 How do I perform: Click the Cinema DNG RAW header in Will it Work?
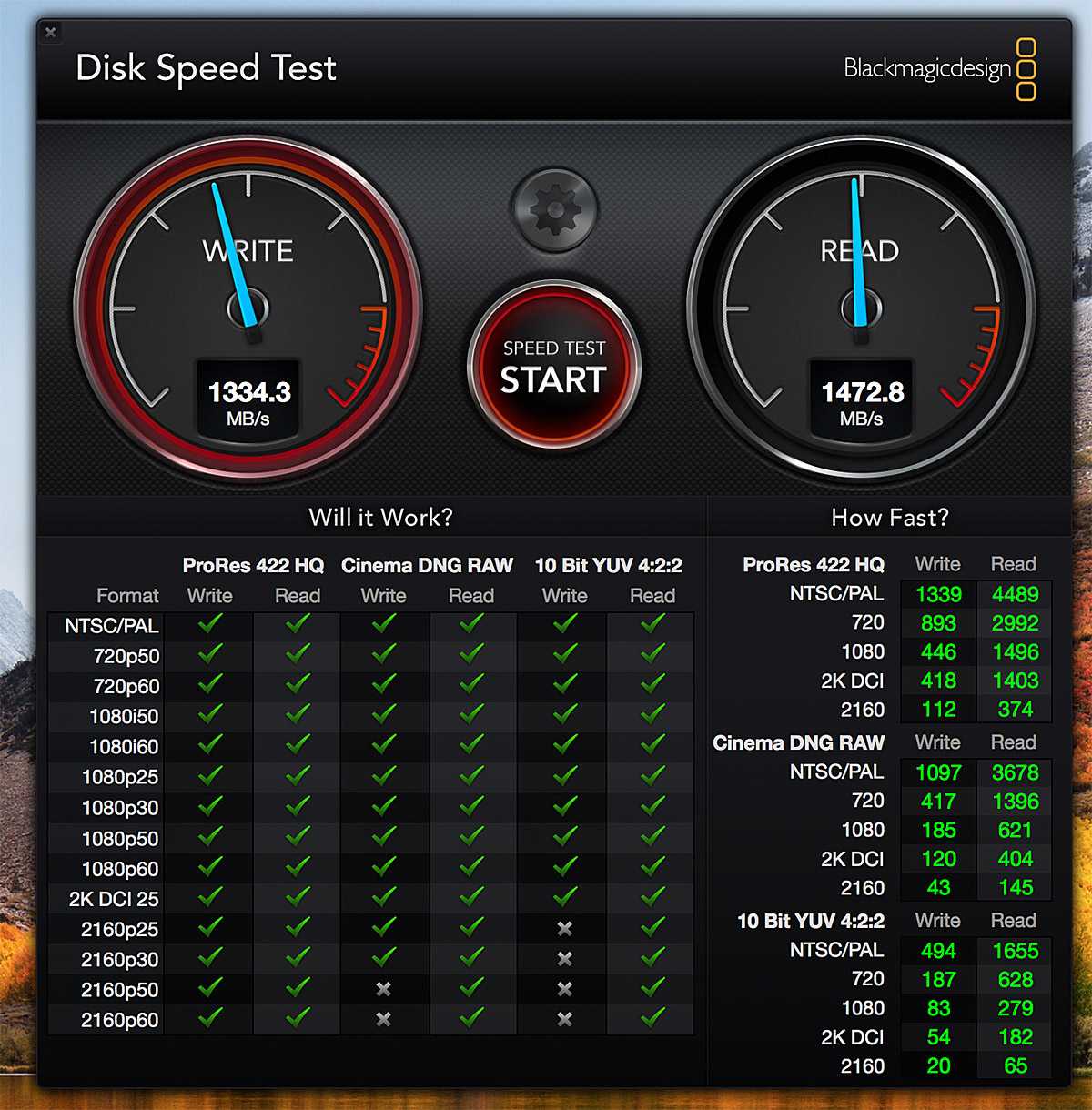(x=427, y=565)
